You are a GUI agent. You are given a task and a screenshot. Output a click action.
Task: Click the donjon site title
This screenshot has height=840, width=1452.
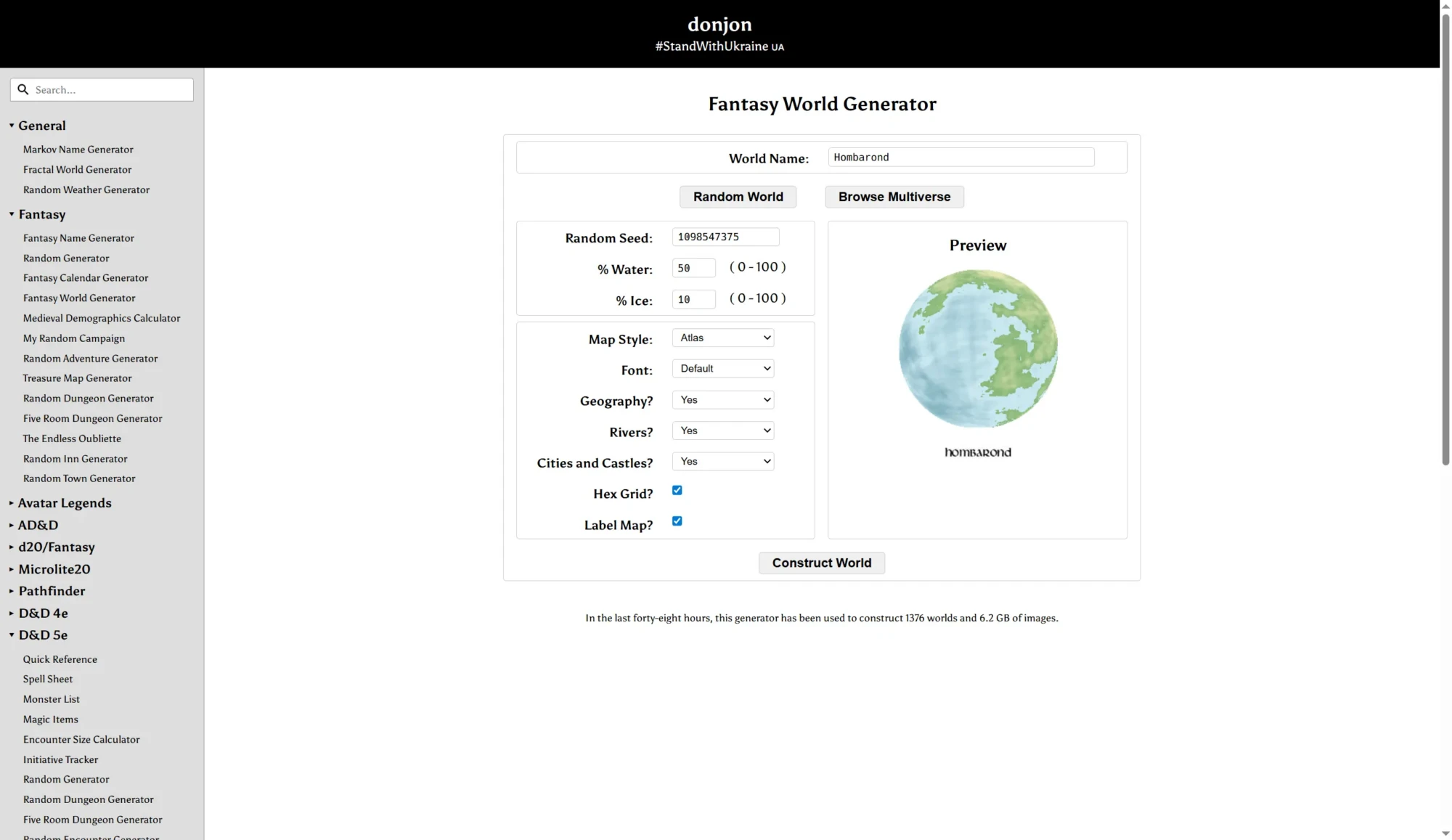pos(719,24)
